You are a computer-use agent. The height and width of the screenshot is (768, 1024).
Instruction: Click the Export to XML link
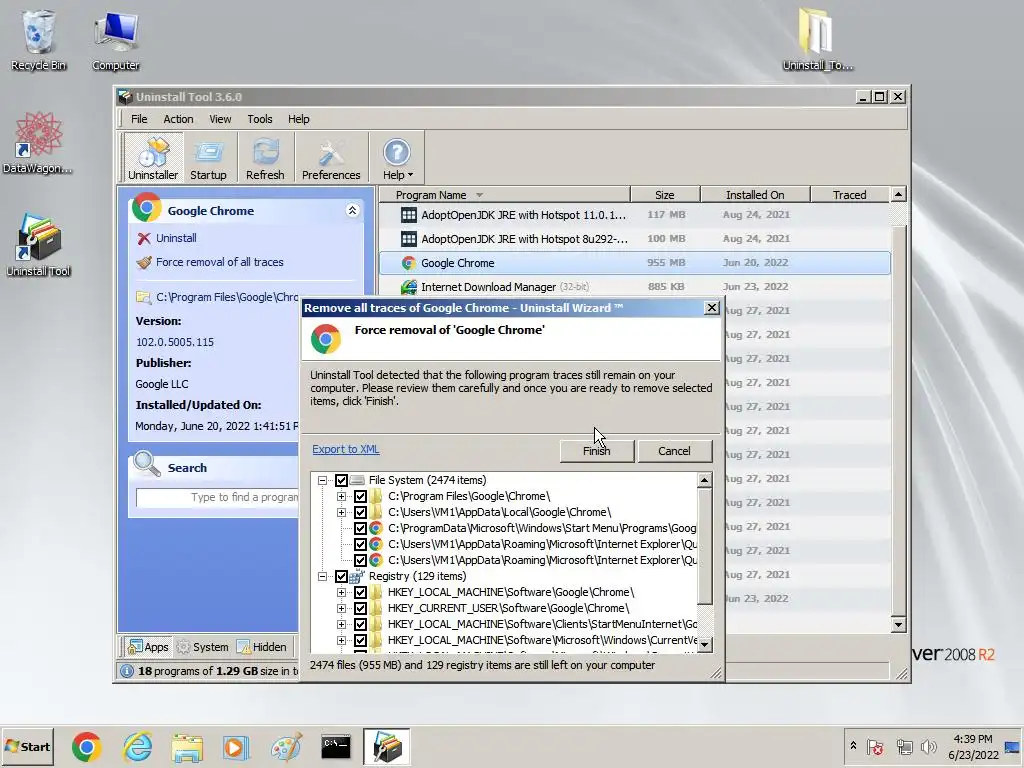coord(345,449)
